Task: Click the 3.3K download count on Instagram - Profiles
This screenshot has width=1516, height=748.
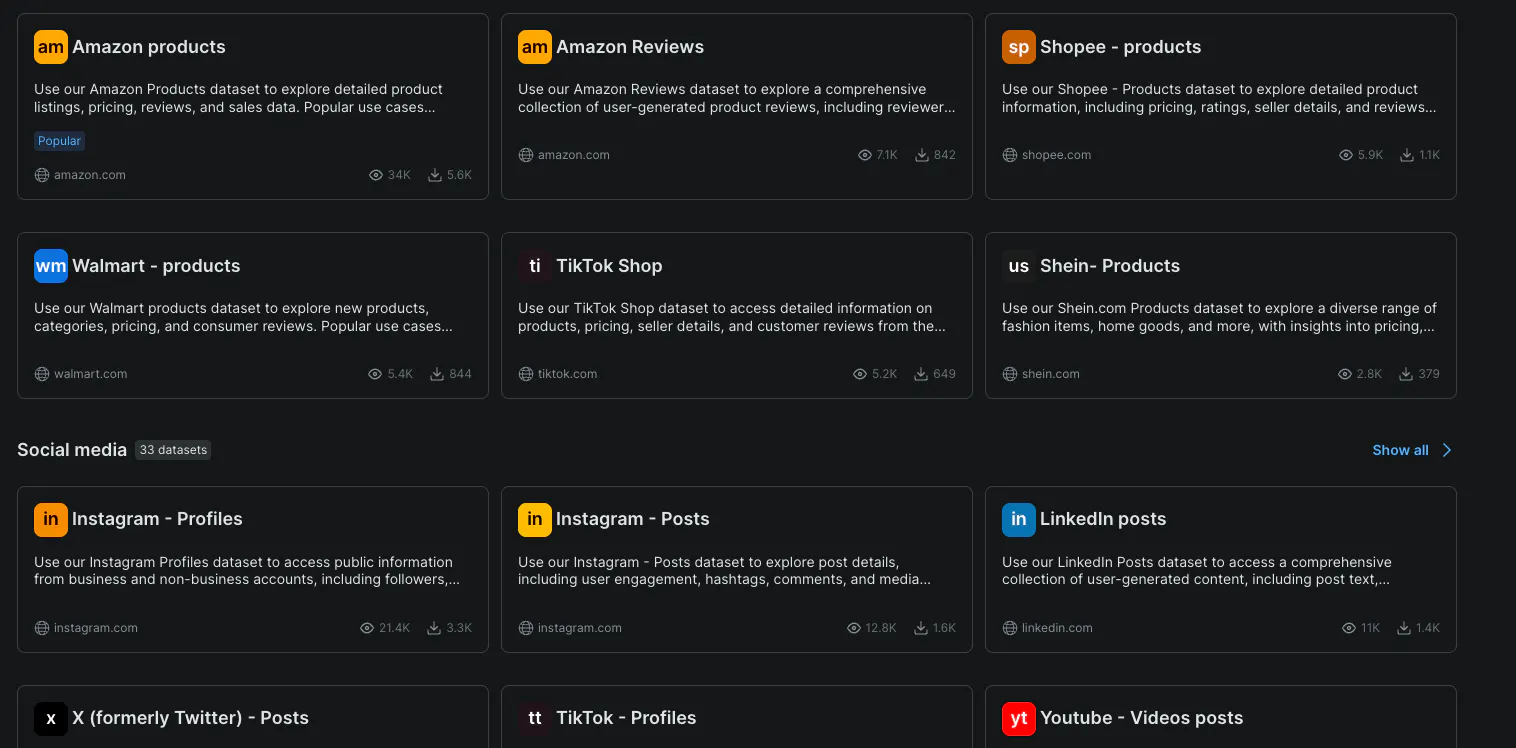Action: pos(459,628)
